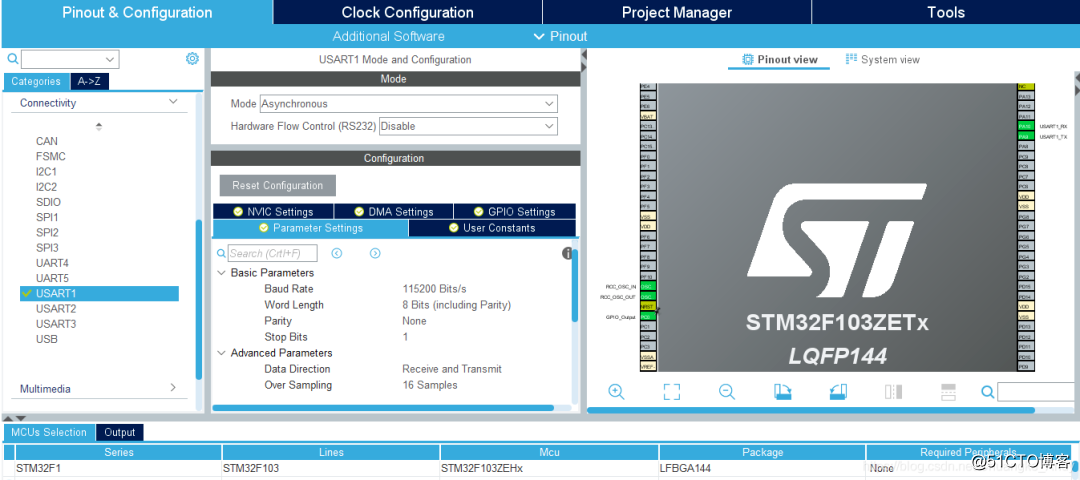1080x480 pixels.
Task: Switch to the Clock Configuration tab
Action: pyautogui.click(x=407, y=12)
